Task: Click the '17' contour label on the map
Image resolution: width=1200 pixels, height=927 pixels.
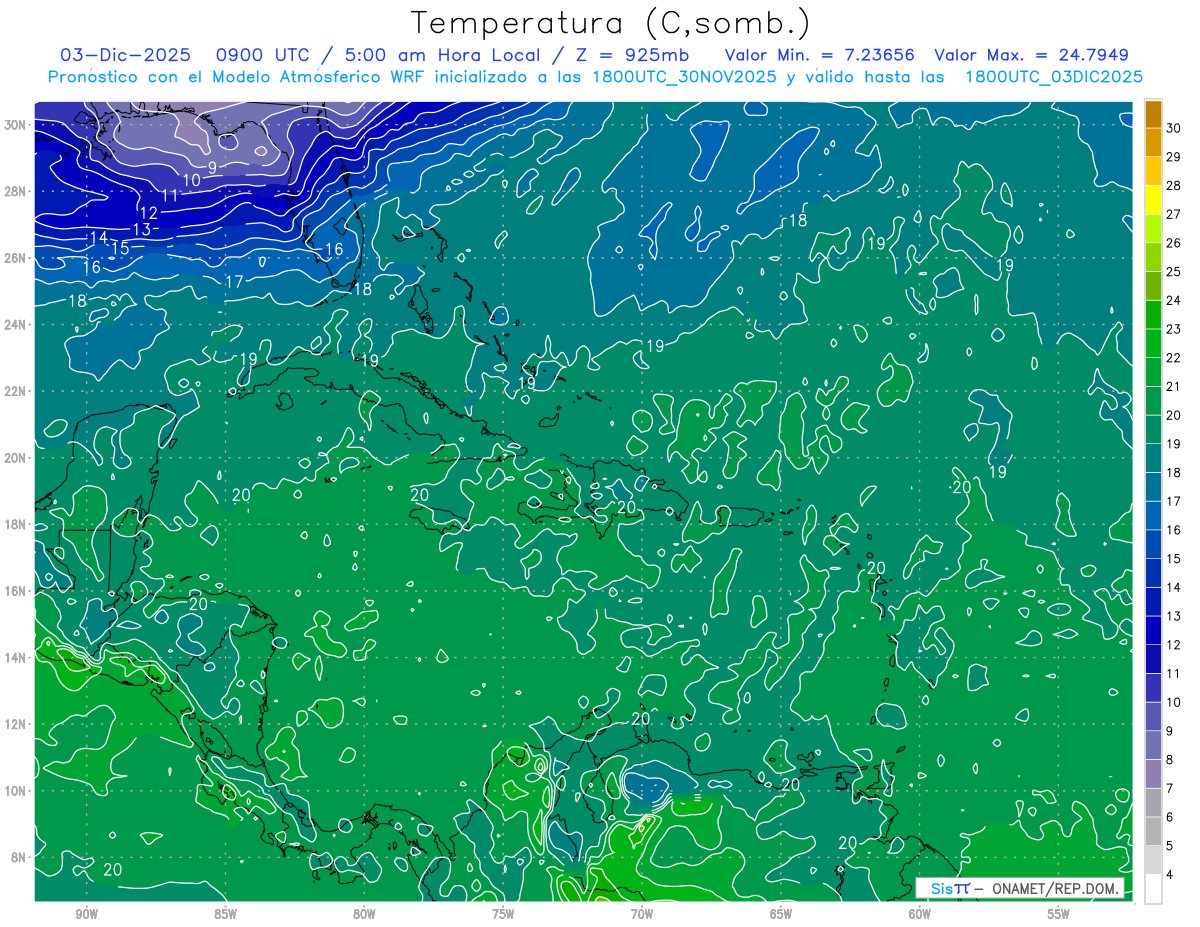Action: click(x=234, y=282)
